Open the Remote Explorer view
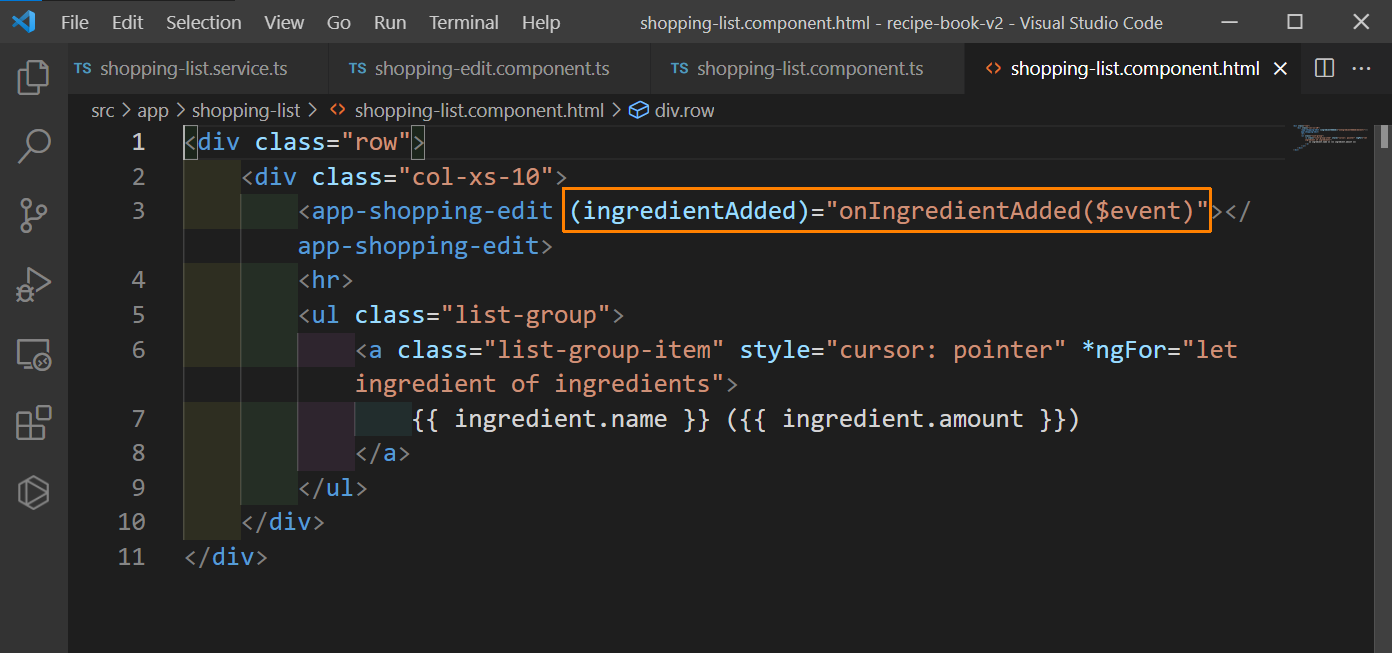The height and width of the screenshot is (653, 1392). coord(34,354)
